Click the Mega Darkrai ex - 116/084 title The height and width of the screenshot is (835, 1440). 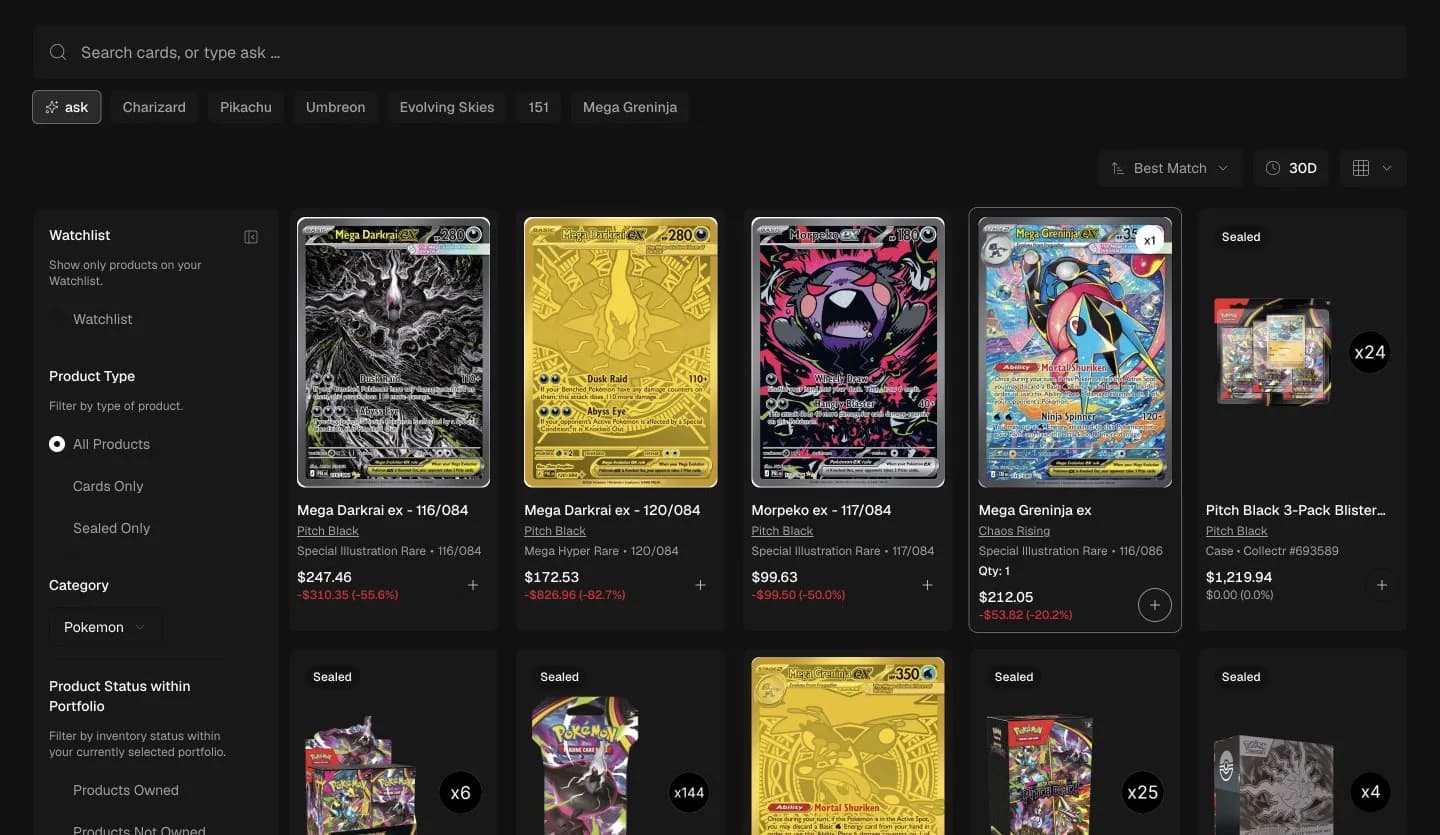[x=383, y=510]
